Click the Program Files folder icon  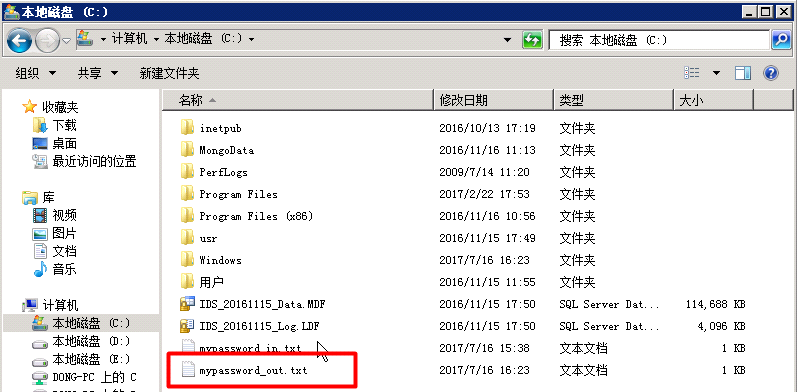tap(188, 194)
